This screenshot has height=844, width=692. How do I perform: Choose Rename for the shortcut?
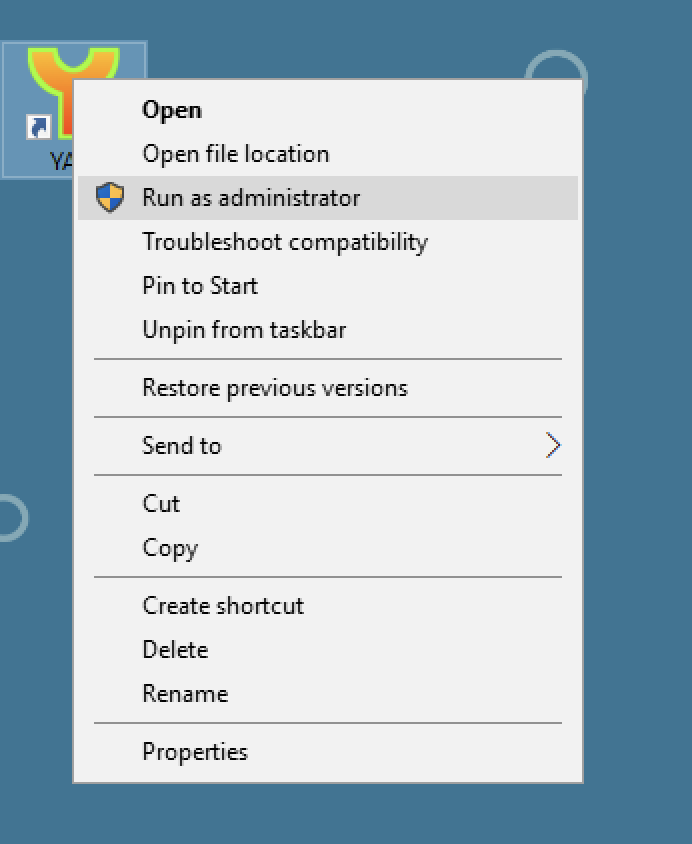pyautogui.click(x=185, y=694)
